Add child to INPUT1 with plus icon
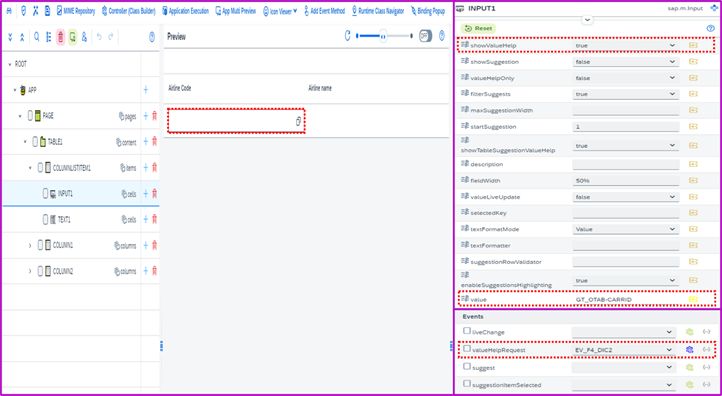This screenshot has height=396, width=722. (x=146, y=194)
